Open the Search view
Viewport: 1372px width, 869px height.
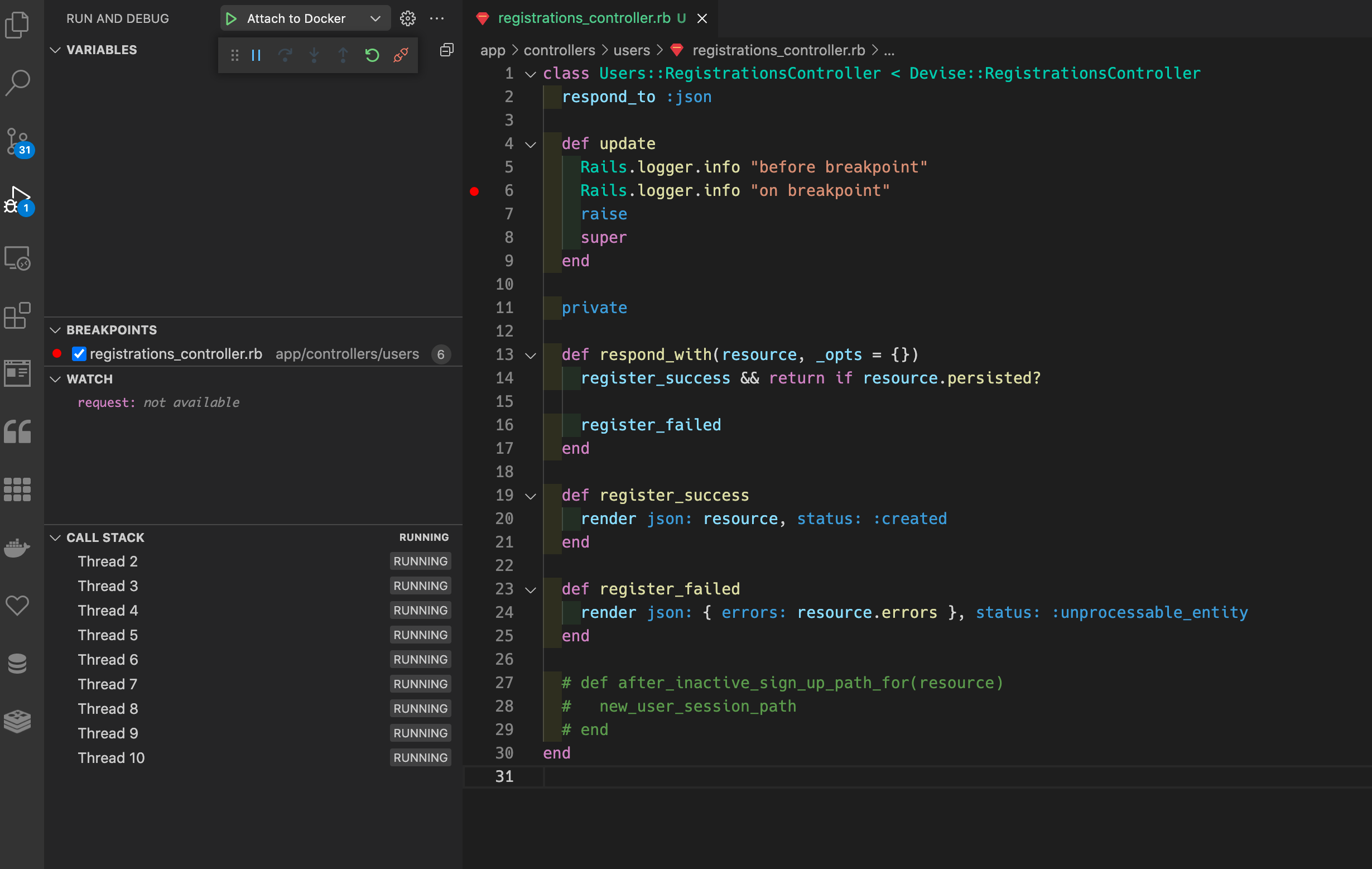coord(17,82)
